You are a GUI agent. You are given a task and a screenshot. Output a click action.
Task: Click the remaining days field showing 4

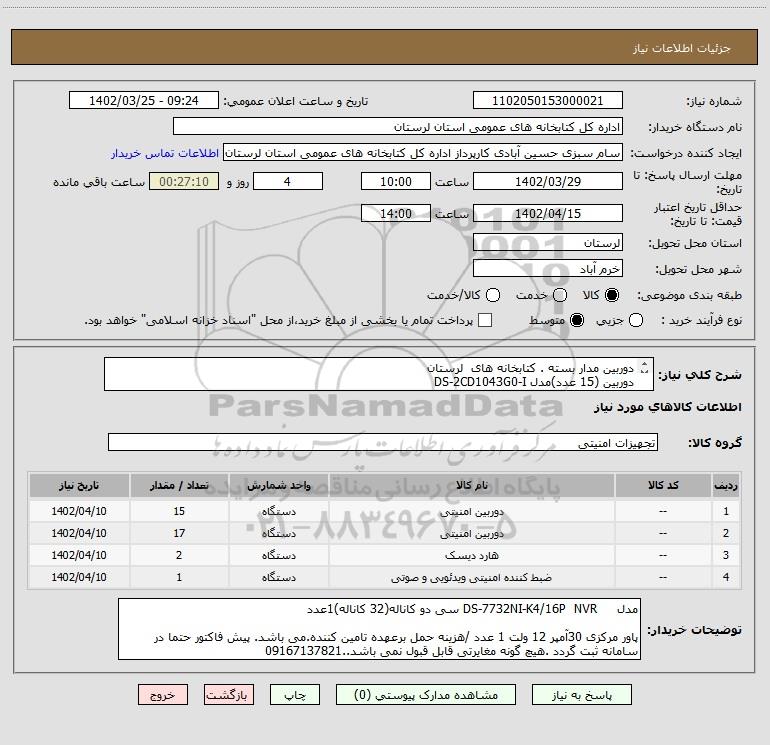(x=287, y=181)
